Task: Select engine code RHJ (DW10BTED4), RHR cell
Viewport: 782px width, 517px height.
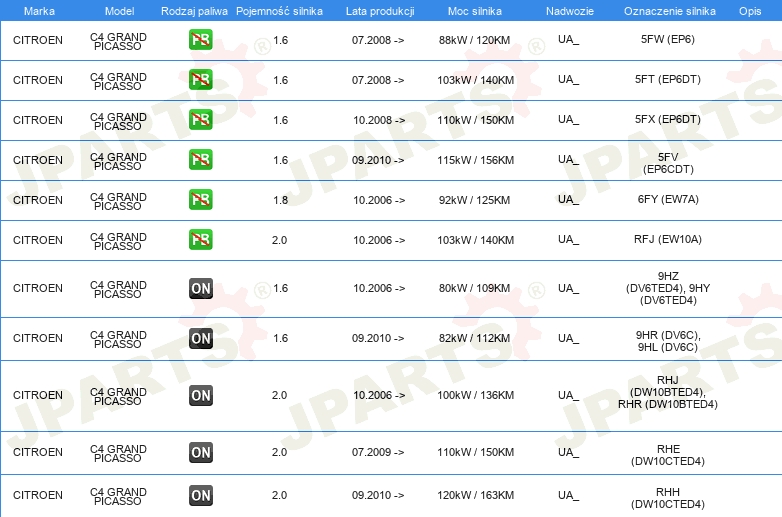Action: click(x=668, y=392)
